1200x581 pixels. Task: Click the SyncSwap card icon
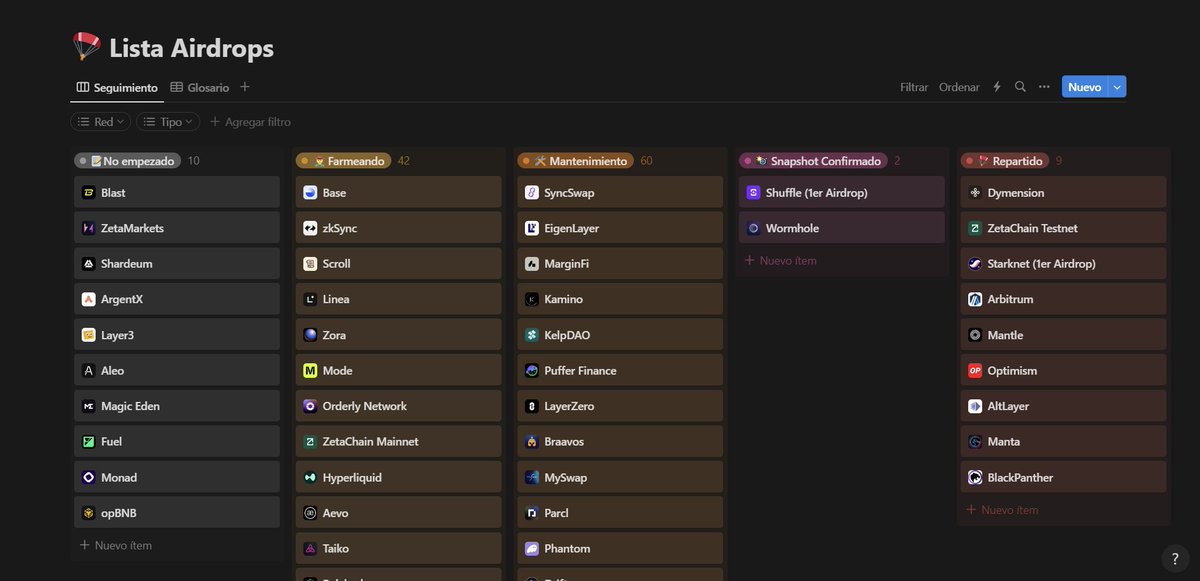pyautogui.click(x=532, y=193)
